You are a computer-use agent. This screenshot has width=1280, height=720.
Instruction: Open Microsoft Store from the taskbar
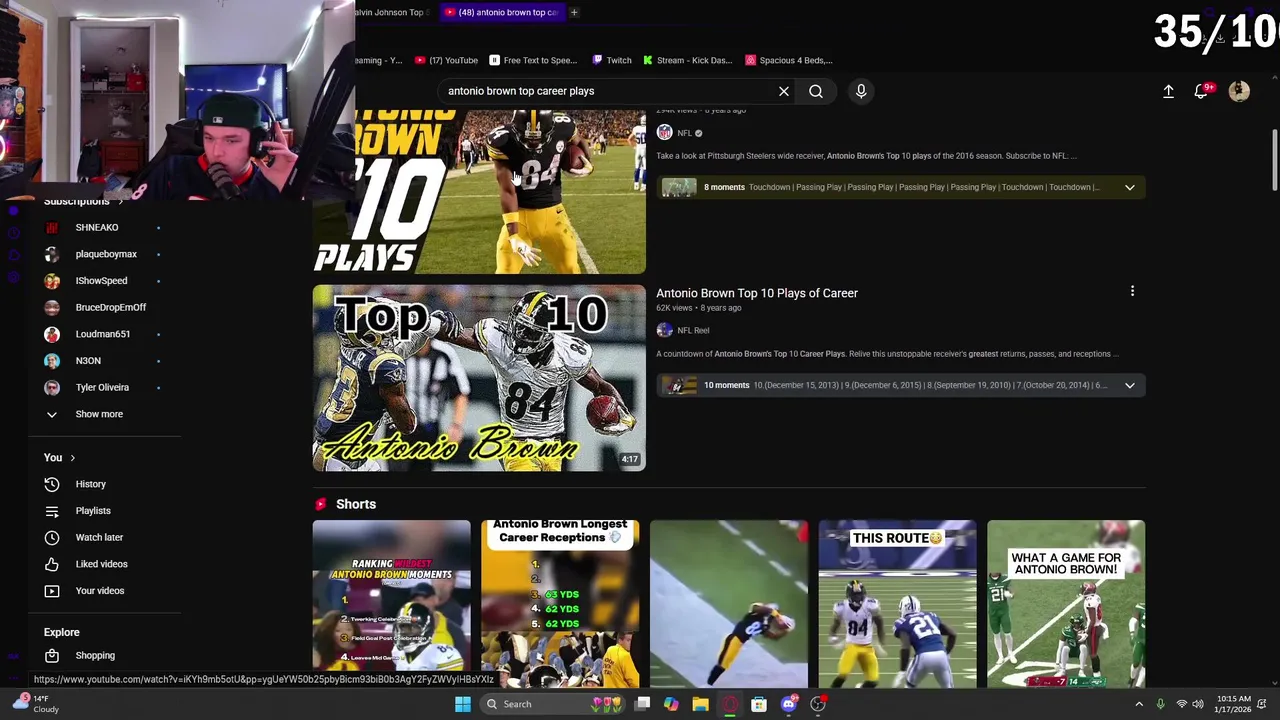pyautogui.click(x=759, y=704)
